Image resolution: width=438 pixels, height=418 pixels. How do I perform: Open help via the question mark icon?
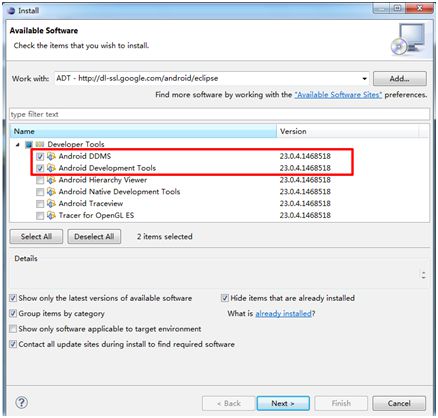(22, 402)
